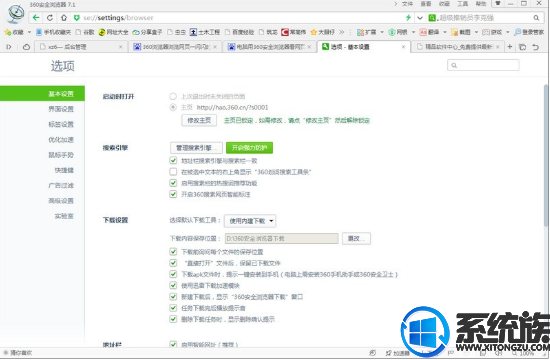
Task: Expand the address bar history dropdown arrow
Action: [420, 18]
